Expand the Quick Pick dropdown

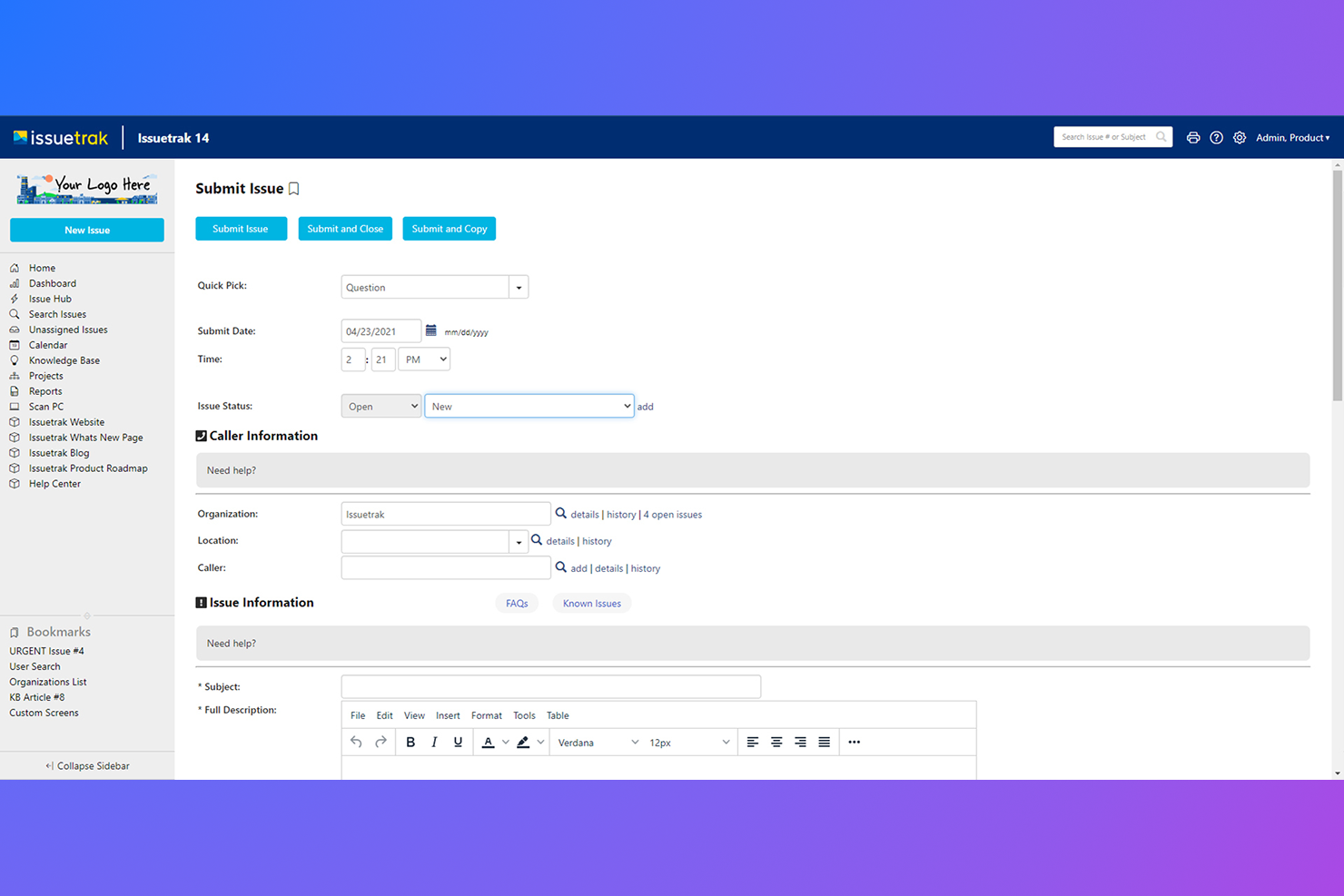point(519,288)
